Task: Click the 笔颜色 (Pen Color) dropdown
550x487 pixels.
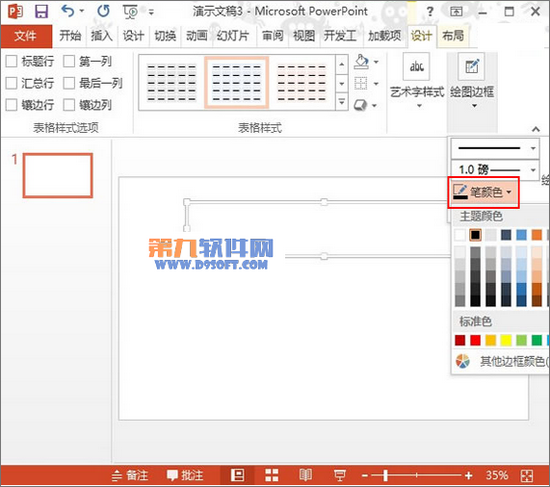Action: click(x=483, y=192)
